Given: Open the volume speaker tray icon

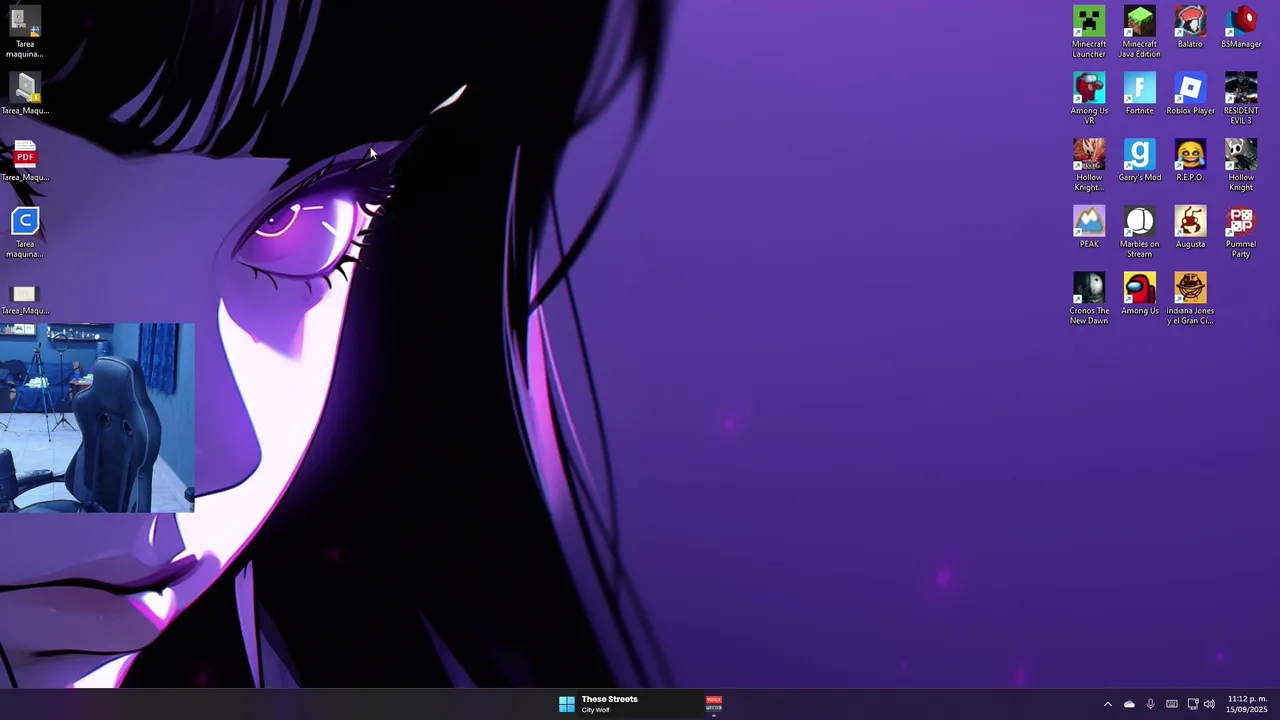Looking at the screenshot, I should pos(1209,704).
